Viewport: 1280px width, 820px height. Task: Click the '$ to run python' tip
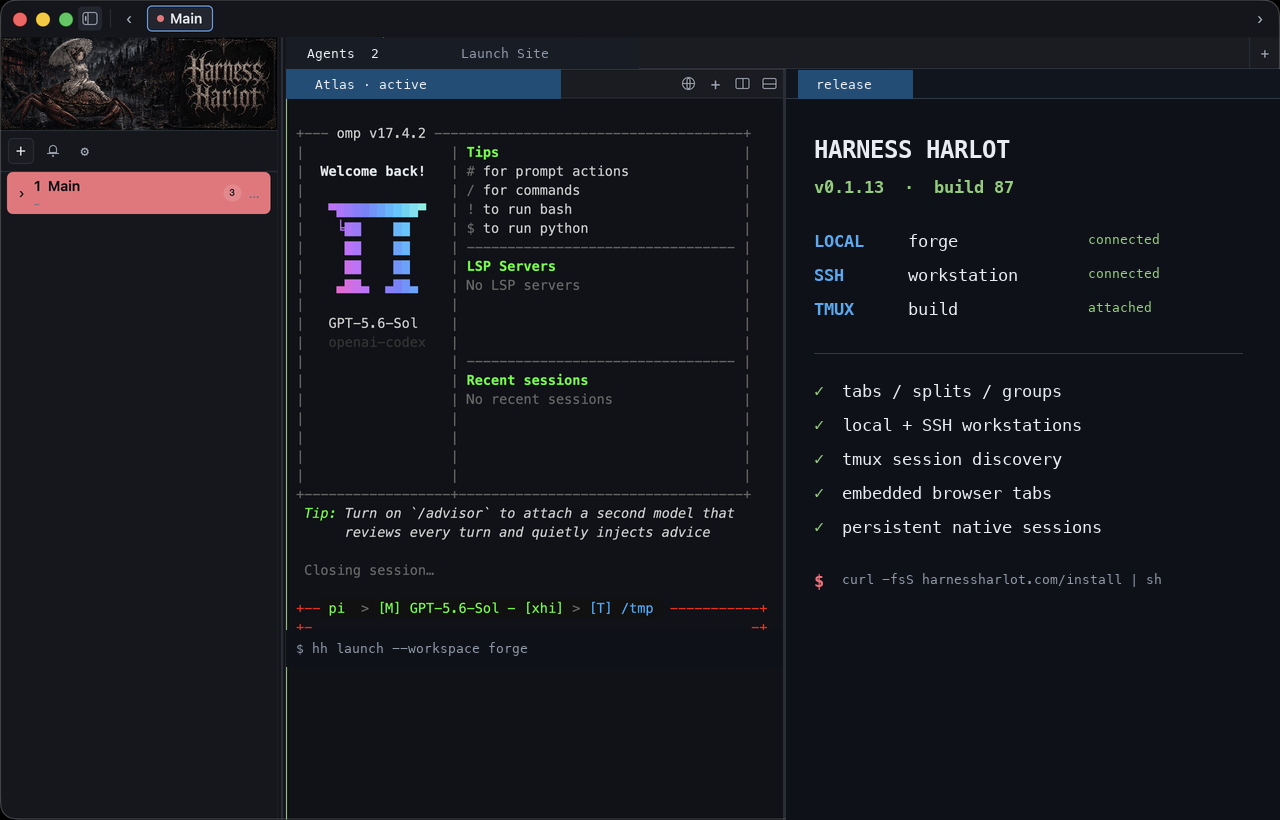pyautogui.click(x=527, y=228)
